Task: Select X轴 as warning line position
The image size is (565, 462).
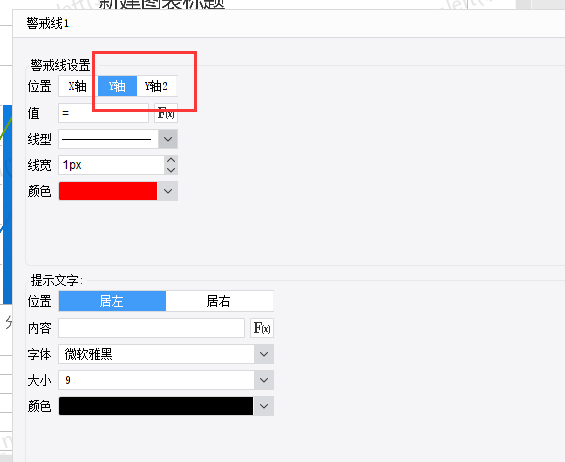Action: pos(77,86)
